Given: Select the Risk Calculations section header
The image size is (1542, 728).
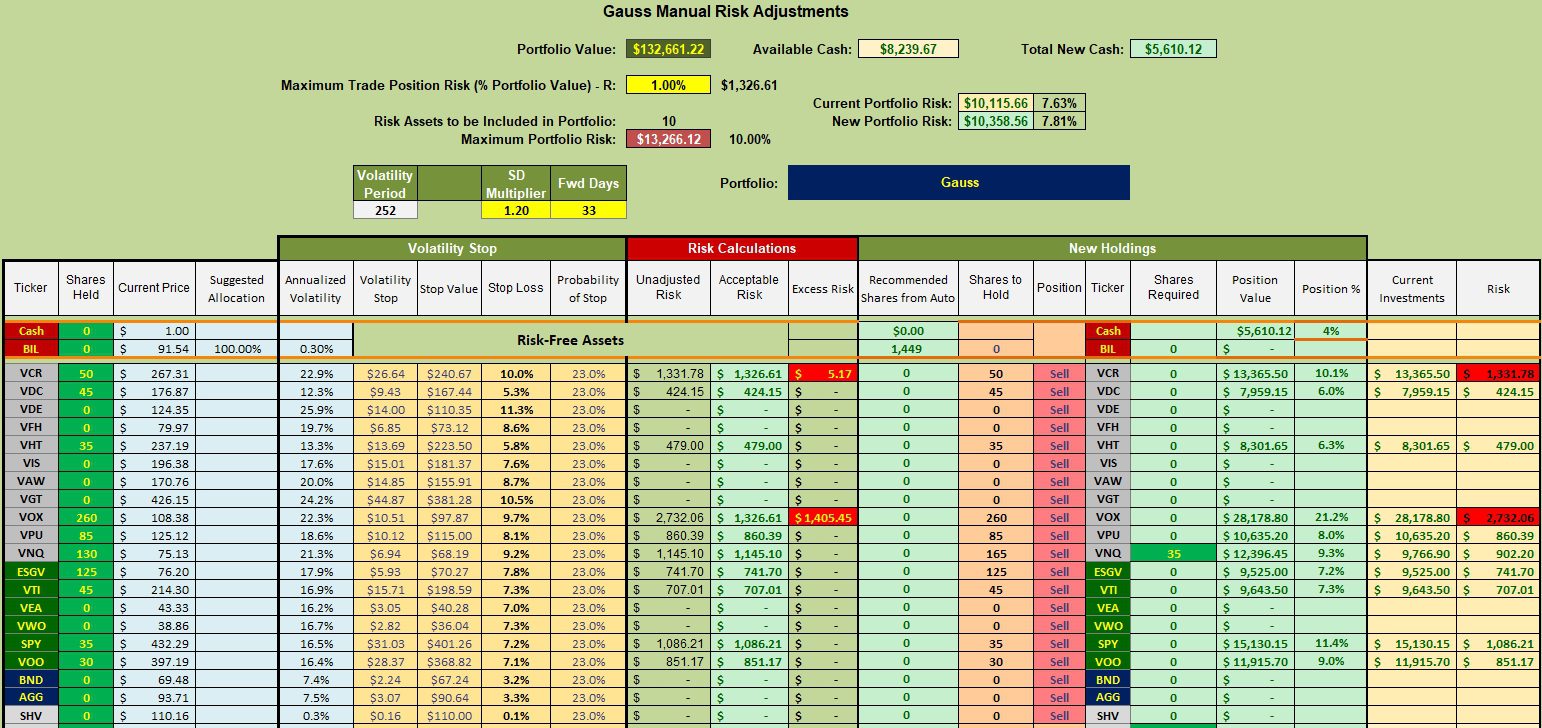Looking at the screenshot, I should tap(742, 248).
